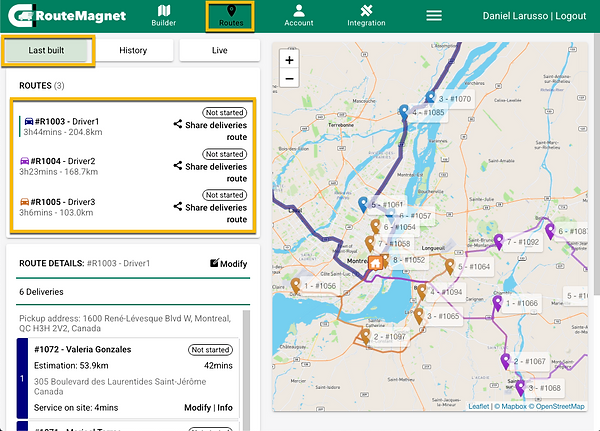Share deliveries route for #R1005
Screen dimensions: 600x431
click(x=216, y=213)
